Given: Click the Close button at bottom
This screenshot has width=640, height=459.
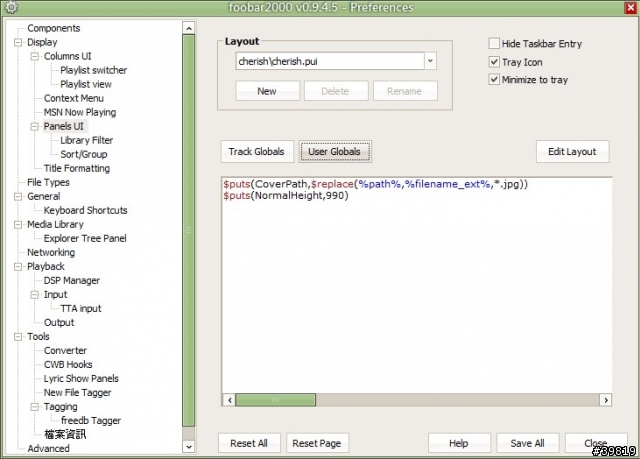Looking at the screenshot, I should (x=596, y=443).
